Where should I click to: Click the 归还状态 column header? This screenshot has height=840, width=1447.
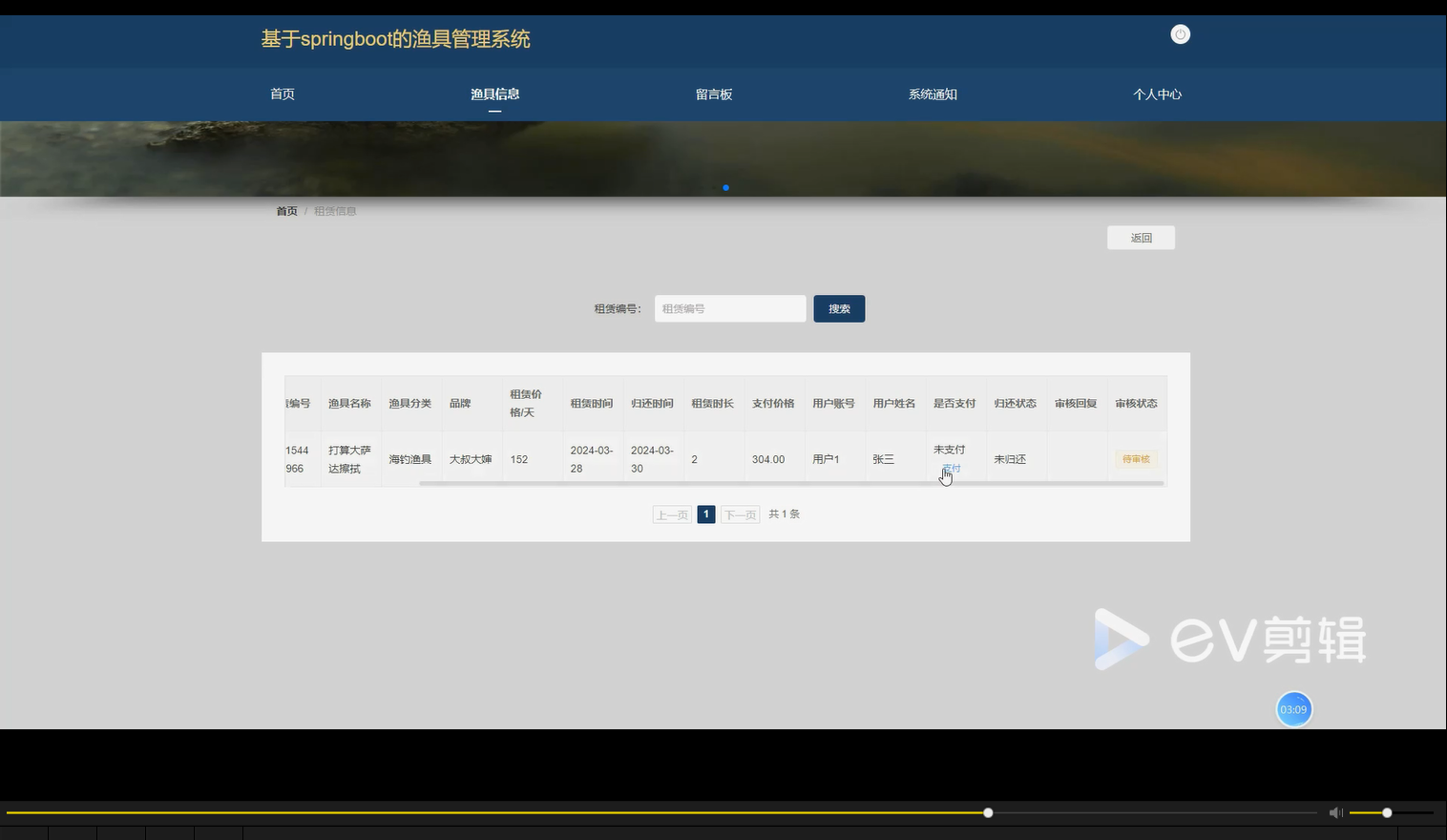click(x=1015, y=404)
